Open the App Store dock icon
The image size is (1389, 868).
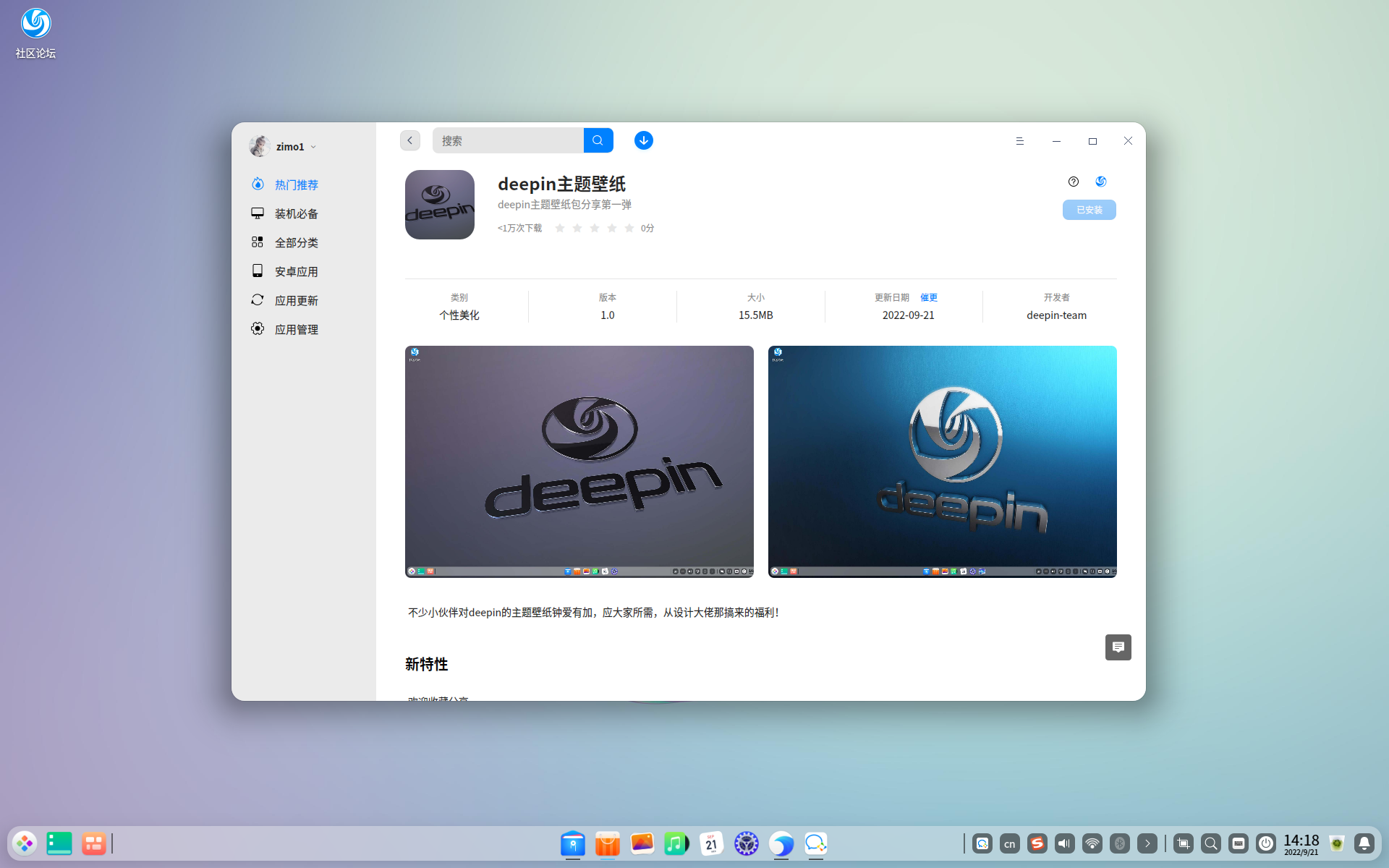[608, 843]
